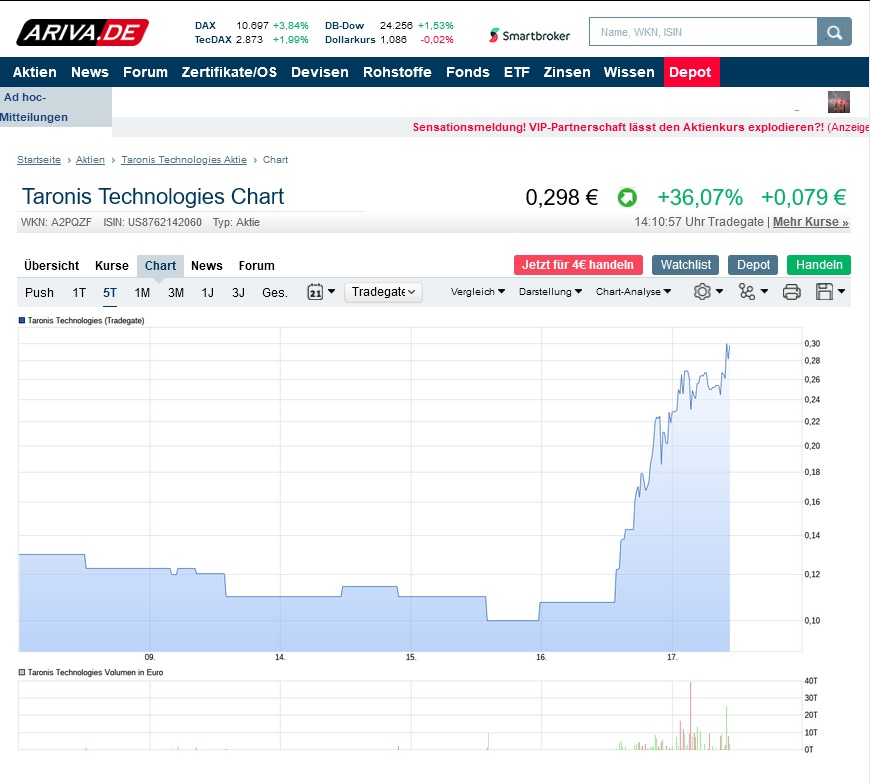
Task: Click the ARIVA.DE logo
Action: pos(82,32)
